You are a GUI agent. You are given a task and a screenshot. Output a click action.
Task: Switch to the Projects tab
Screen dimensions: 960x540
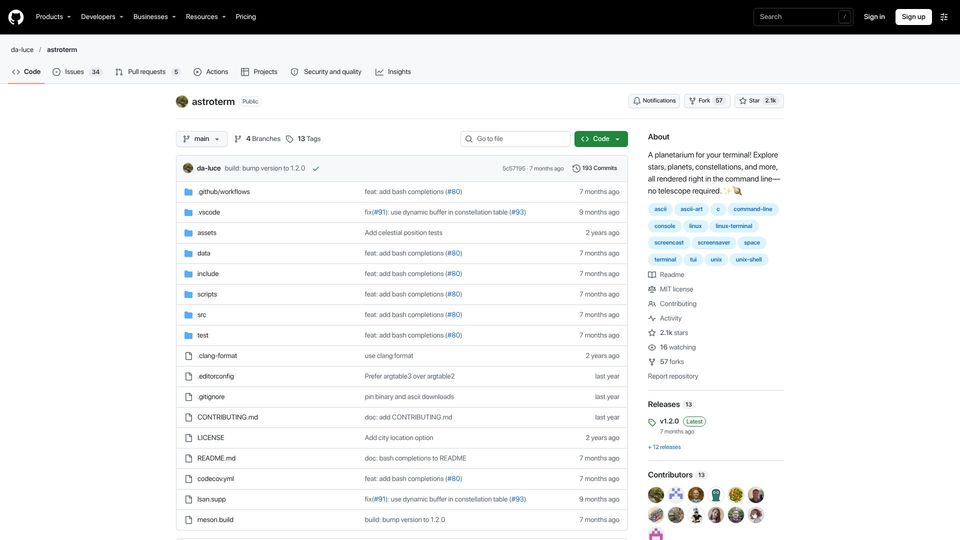[259, 72]
